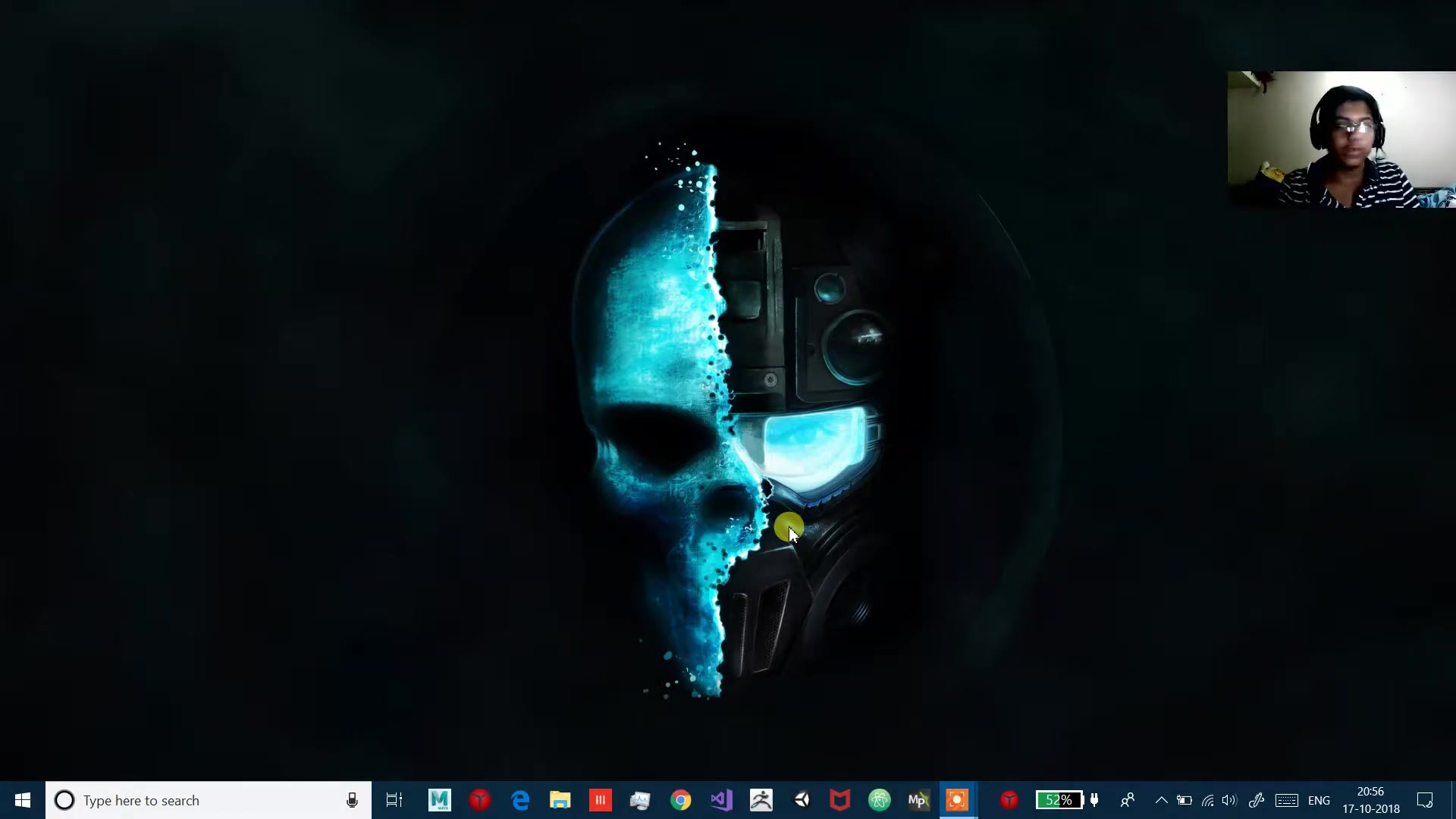Open the monitor utility taskbar icon
The height and width of the screenshot is (819, 1456).
[x=640, y=800]
